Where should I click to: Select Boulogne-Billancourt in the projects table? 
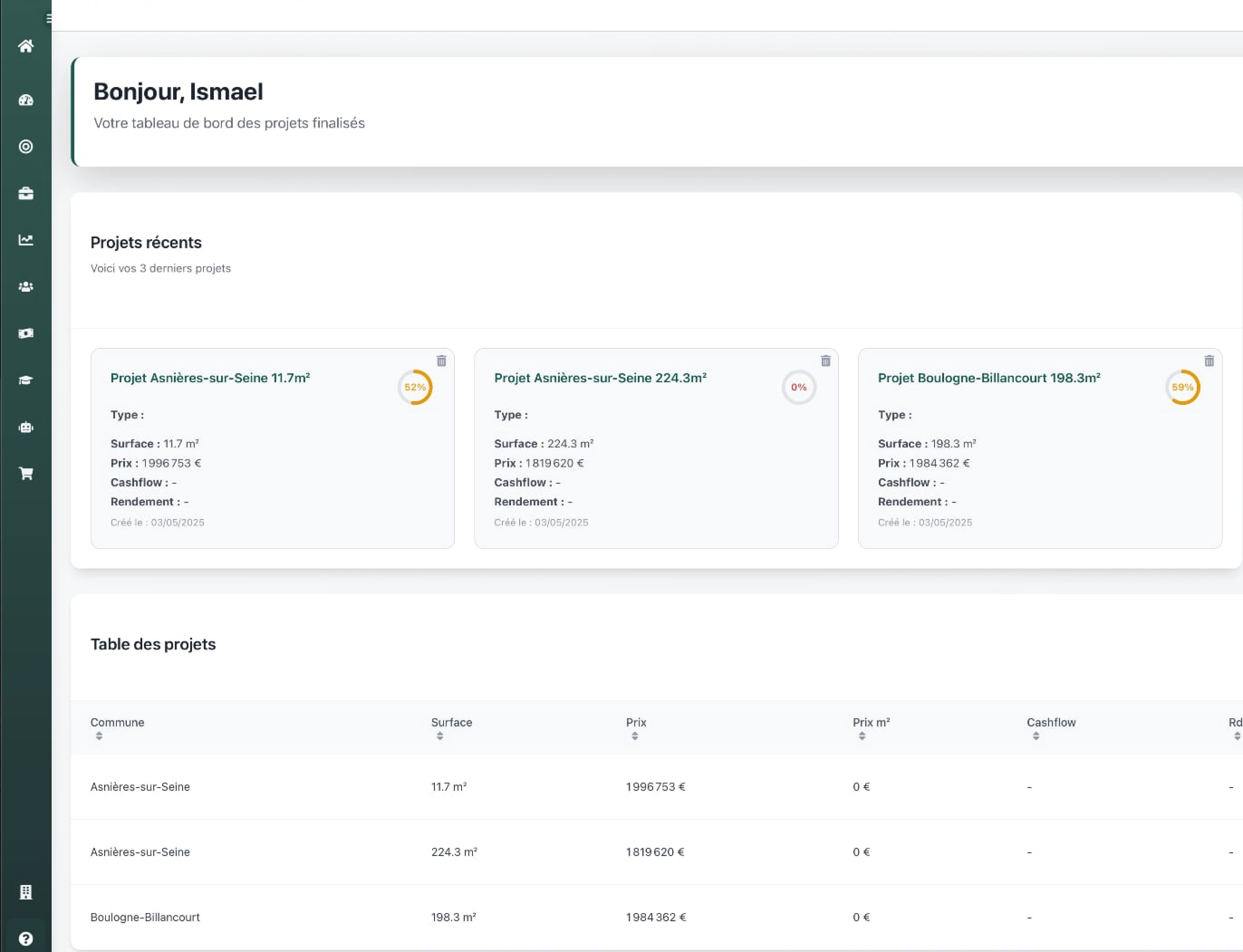(x=145, y=917)
